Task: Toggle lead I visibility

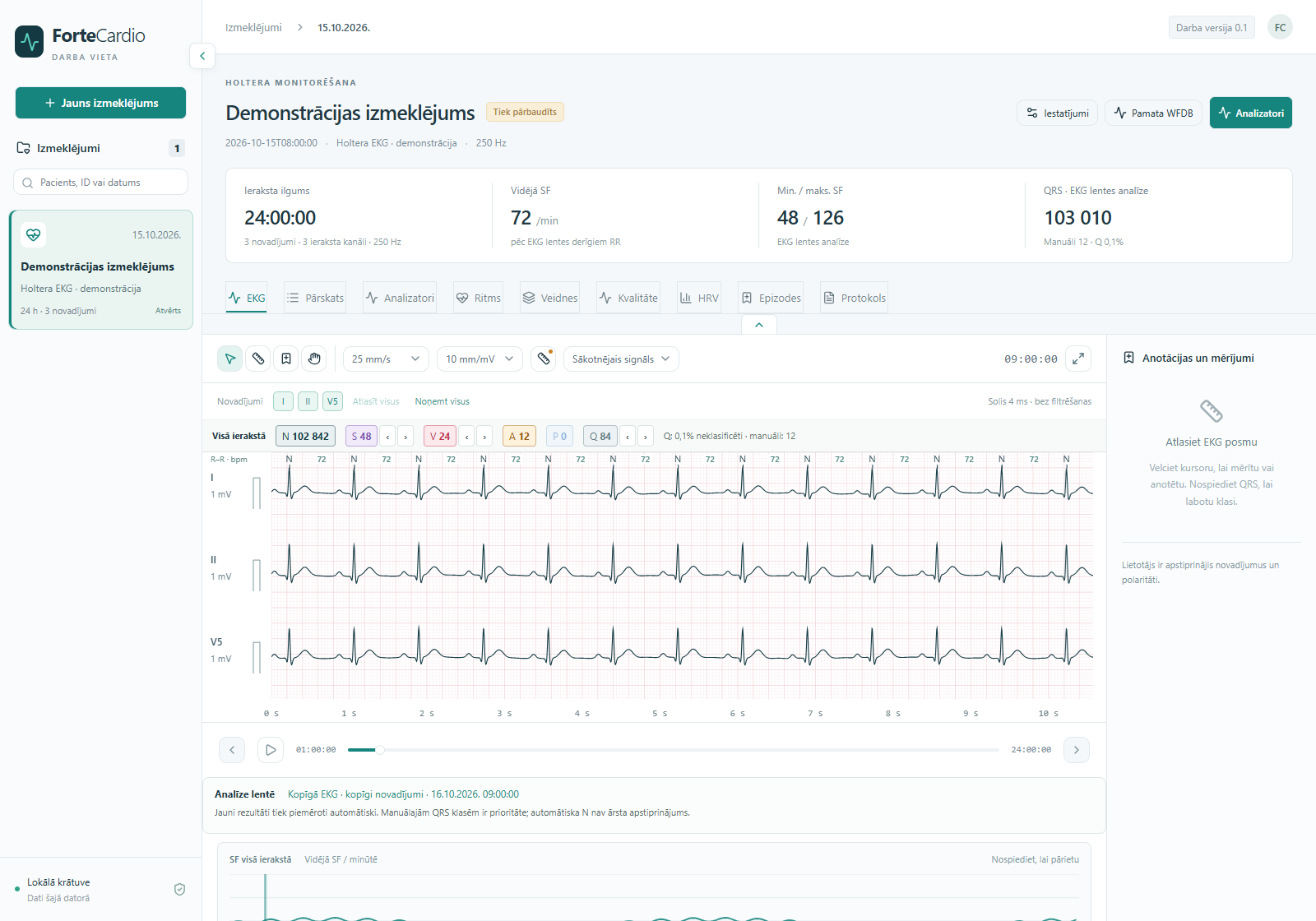Action: (283, 401)
